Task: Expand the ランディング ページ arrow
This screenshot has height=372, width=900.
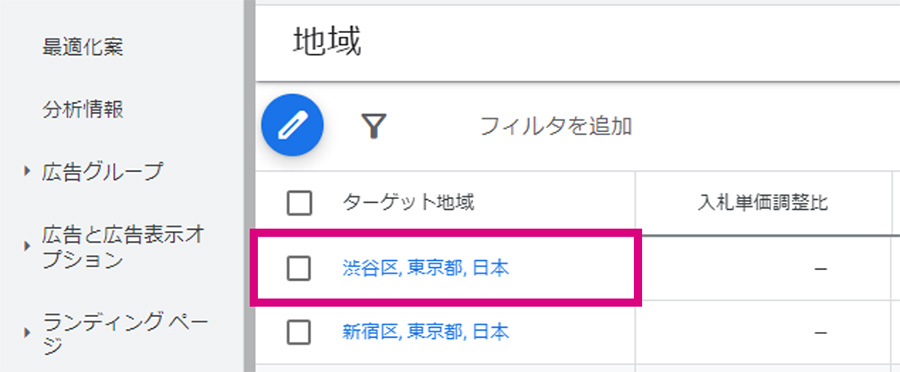Action: click(27, 332)
